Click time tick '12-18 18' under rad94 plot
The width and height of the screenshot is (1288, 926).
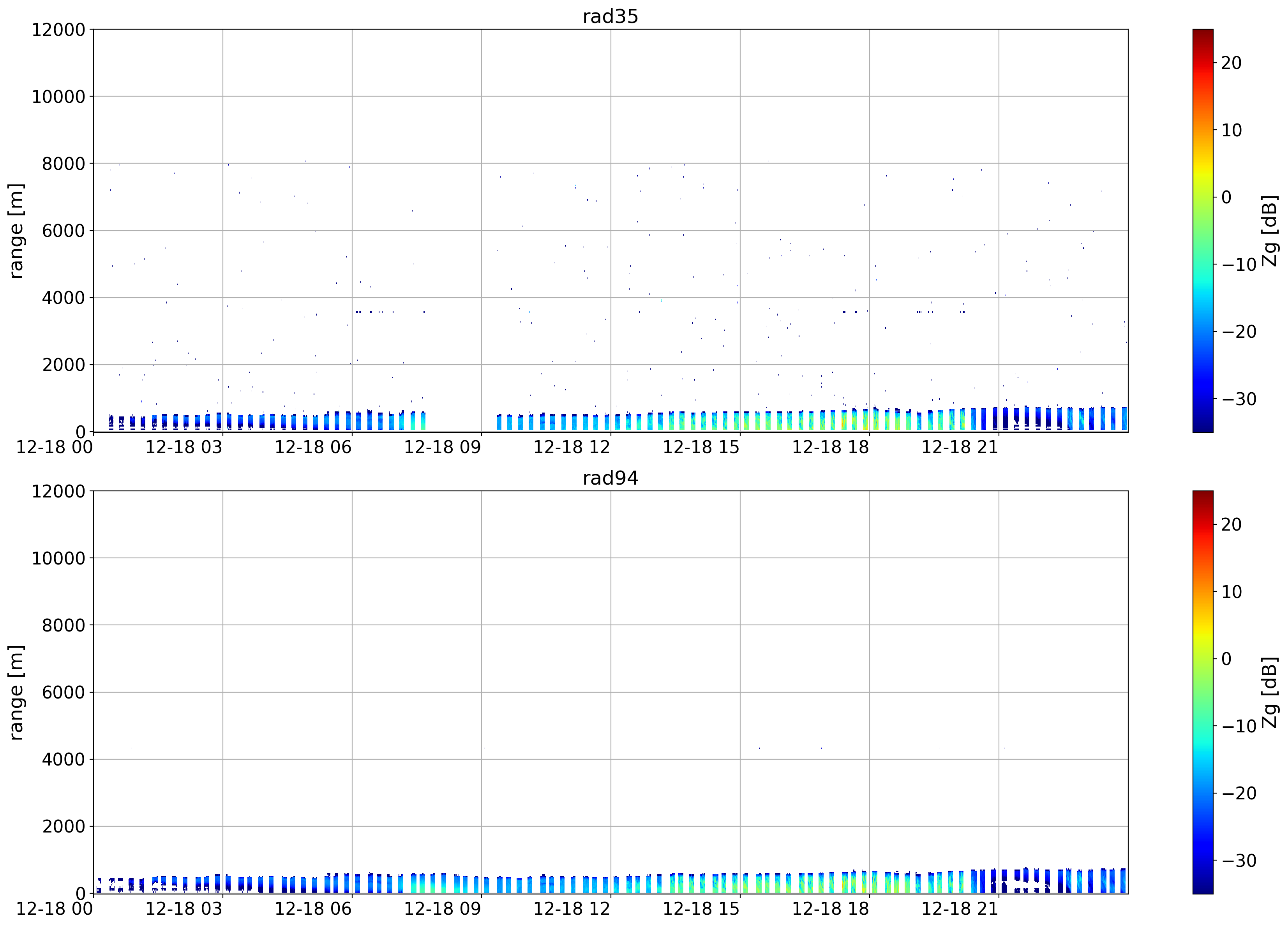point(831,909)
